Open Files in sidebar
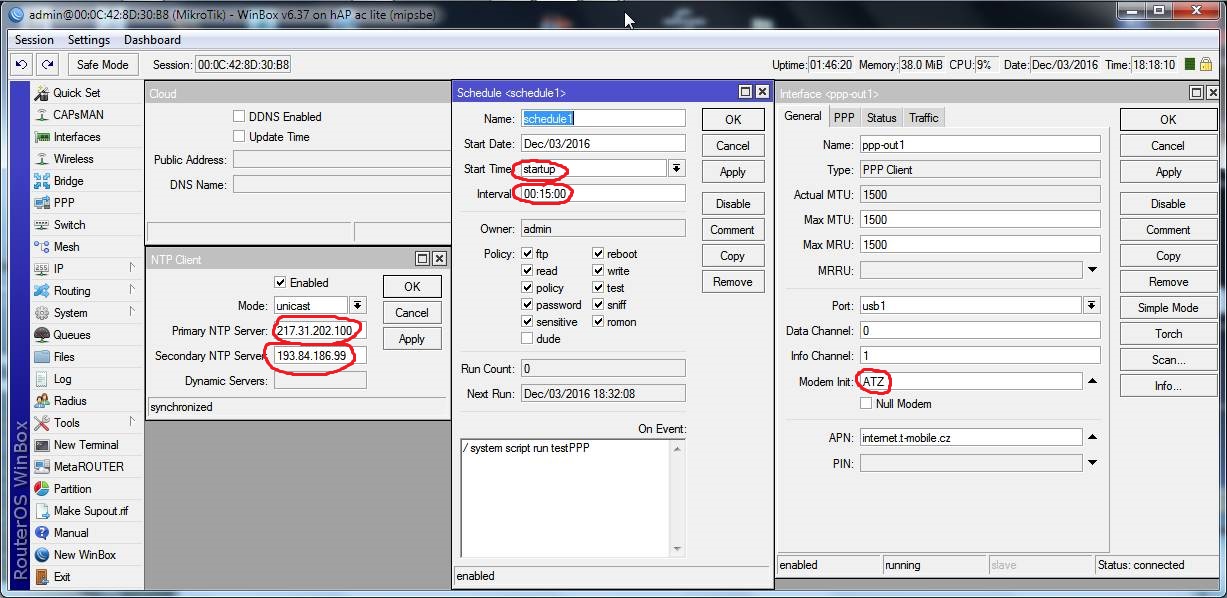Viewport: 1227px width, 598px height. pyautogui.click(x=64, y=357)
